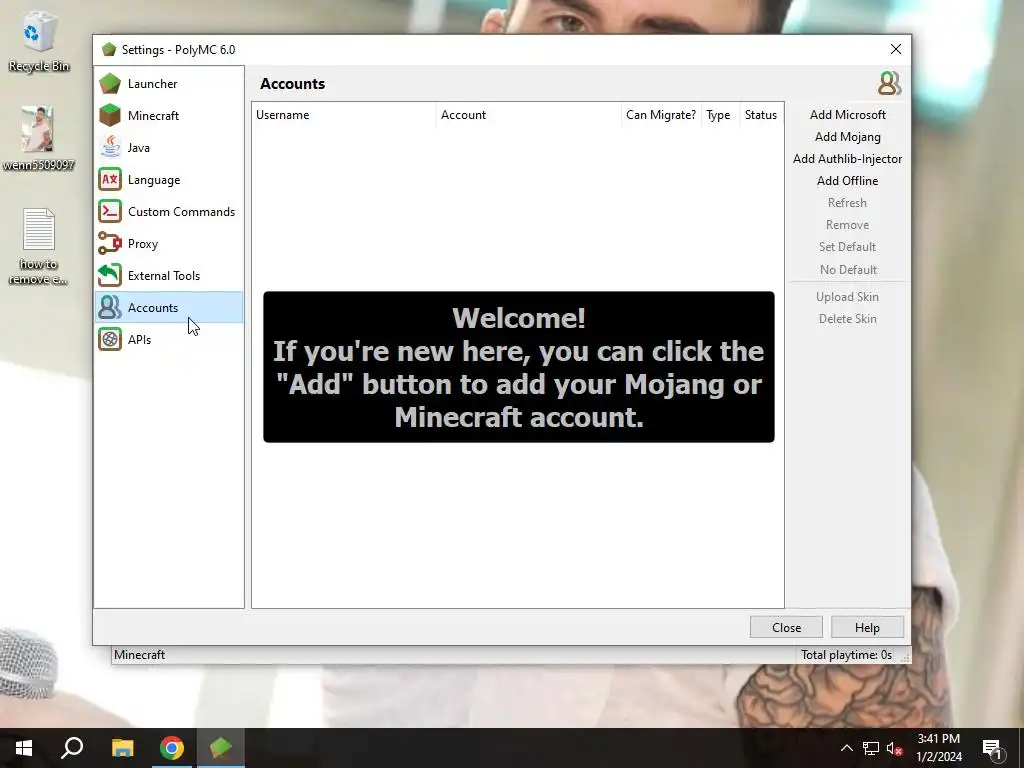Close the Settings window with X
The image size is (1024, 768).
pyautogui.click(x=896, y=50)
